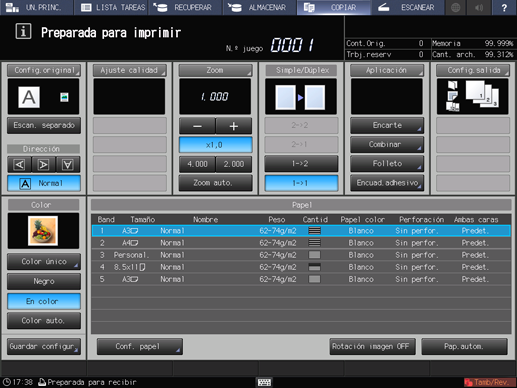Click the N.º juego counter 0001
The height and width of the screenshot is (388, 517).
click(x=292, y=45)
